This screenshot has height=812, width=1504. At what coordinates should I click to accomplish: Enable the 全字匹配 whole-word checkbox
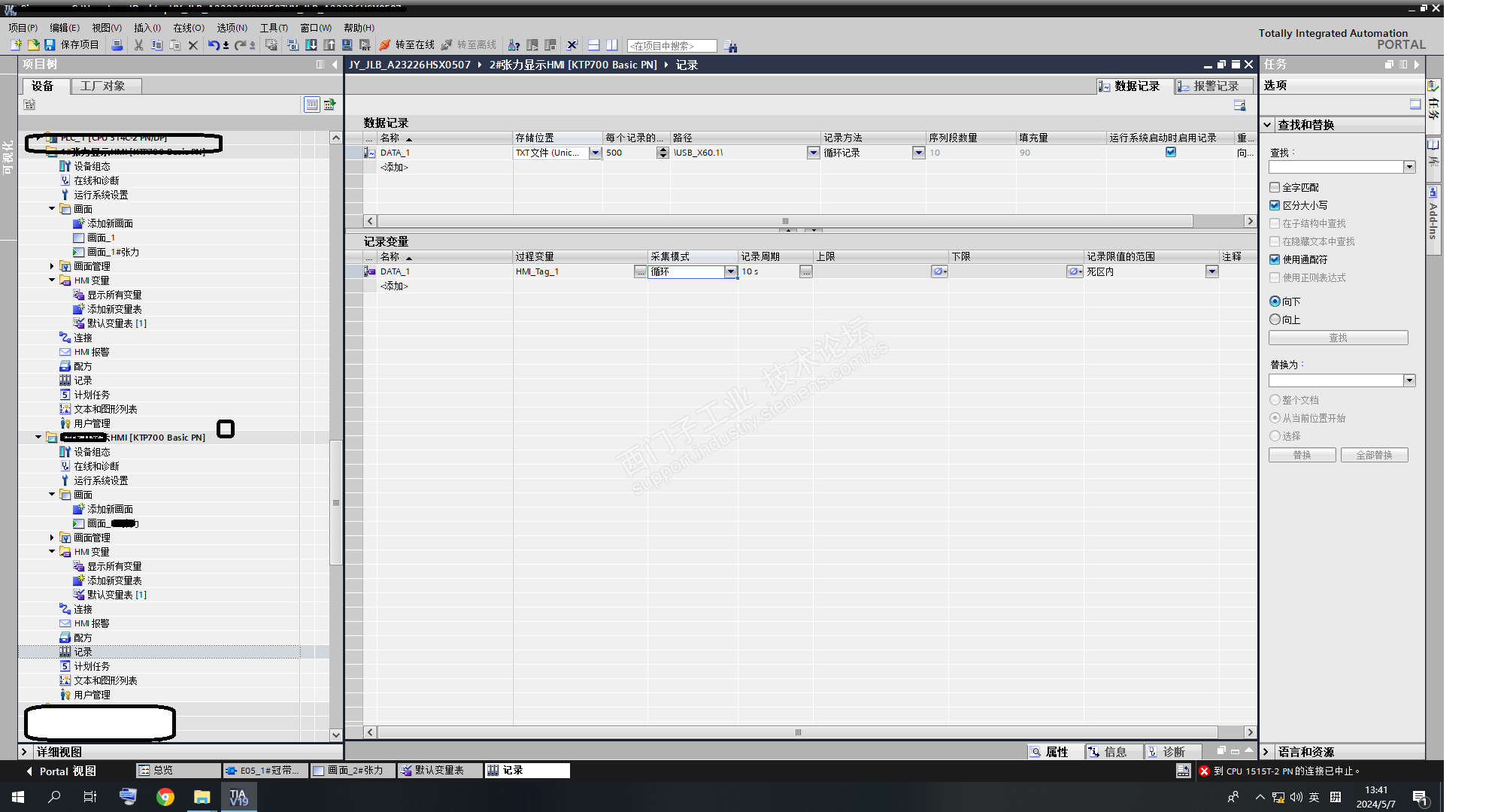pyautogui.click(x=1275, y=187)
